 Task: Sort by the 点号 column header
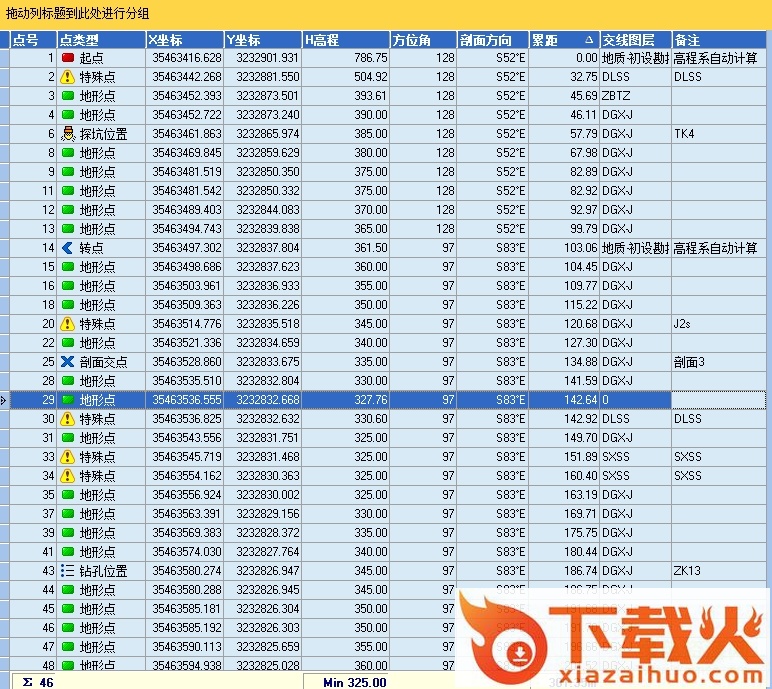click(33, 39)
